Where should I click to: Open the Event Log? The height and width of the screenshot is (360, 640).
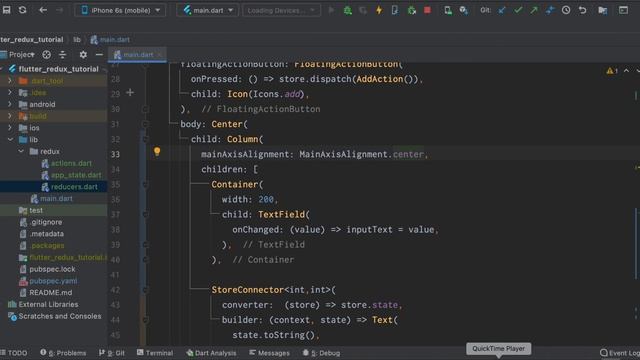620,353
